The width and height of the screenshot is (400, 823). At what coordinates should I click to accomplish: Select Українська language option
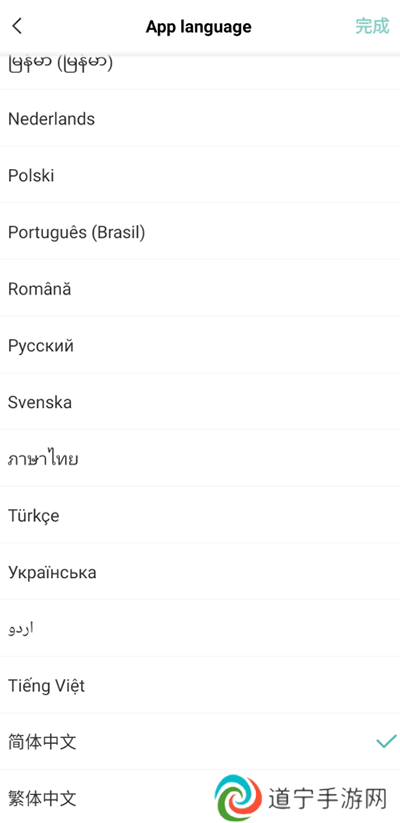[x=200, y=572]
